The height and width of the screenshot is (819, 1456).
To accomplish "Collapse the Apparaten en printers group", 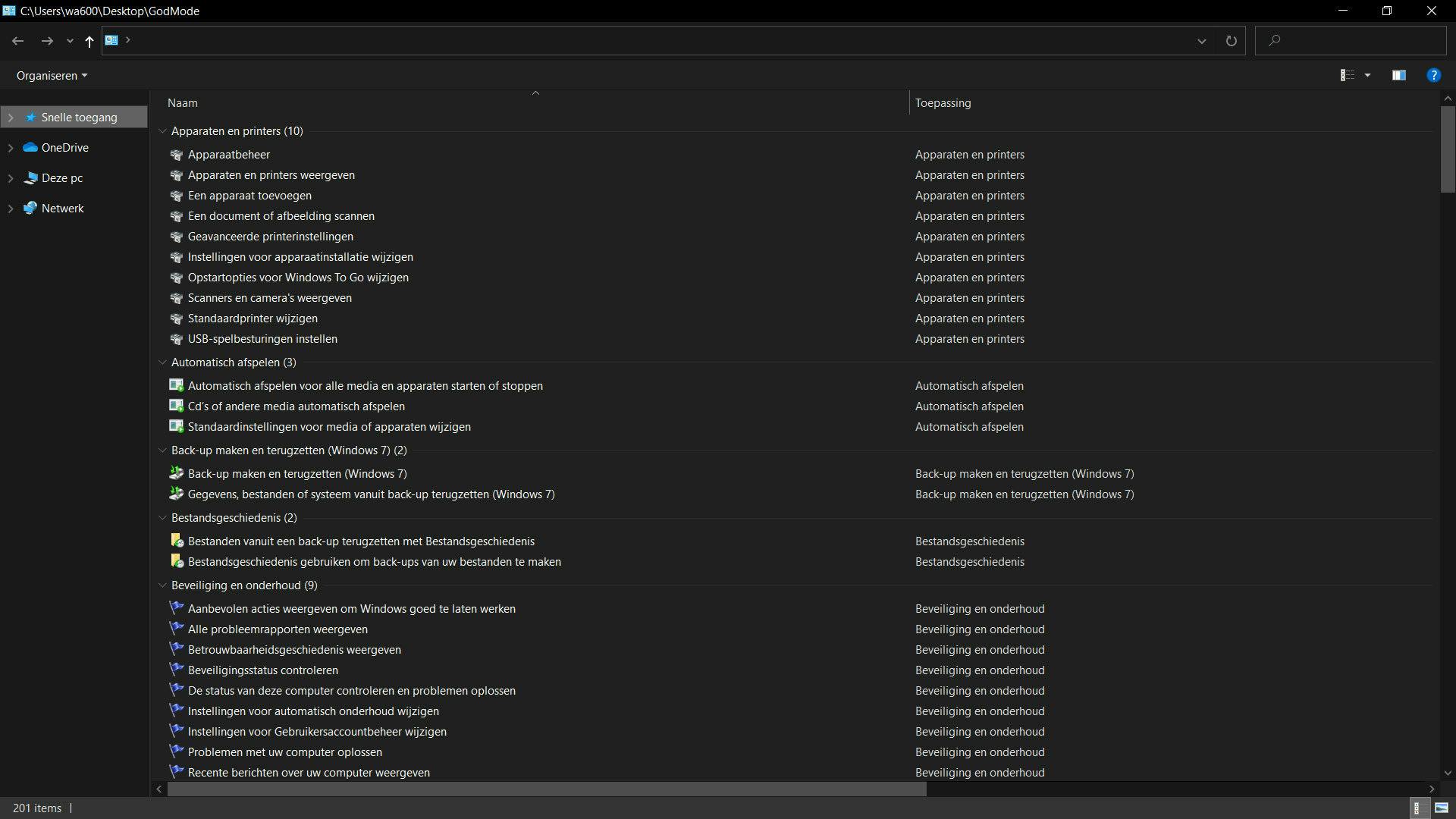I will pos(162,131).
